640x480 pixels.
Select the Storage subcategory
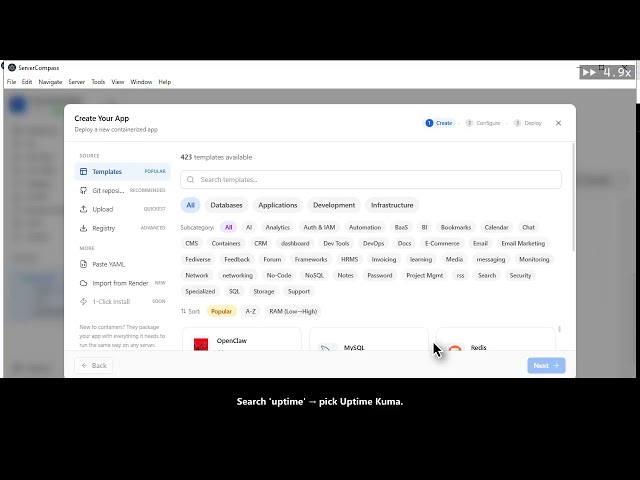pos(264,291)
